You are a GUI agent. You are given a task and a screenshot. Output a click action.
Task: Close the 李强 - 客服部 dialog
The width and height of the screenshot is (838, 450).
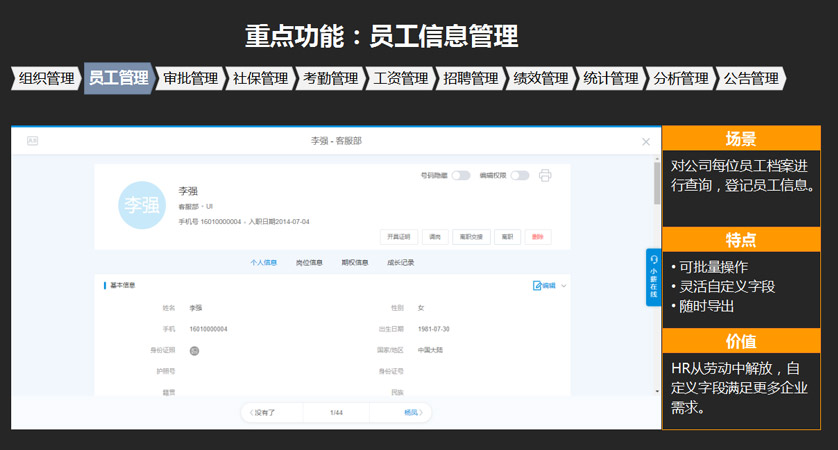[646, 142]
